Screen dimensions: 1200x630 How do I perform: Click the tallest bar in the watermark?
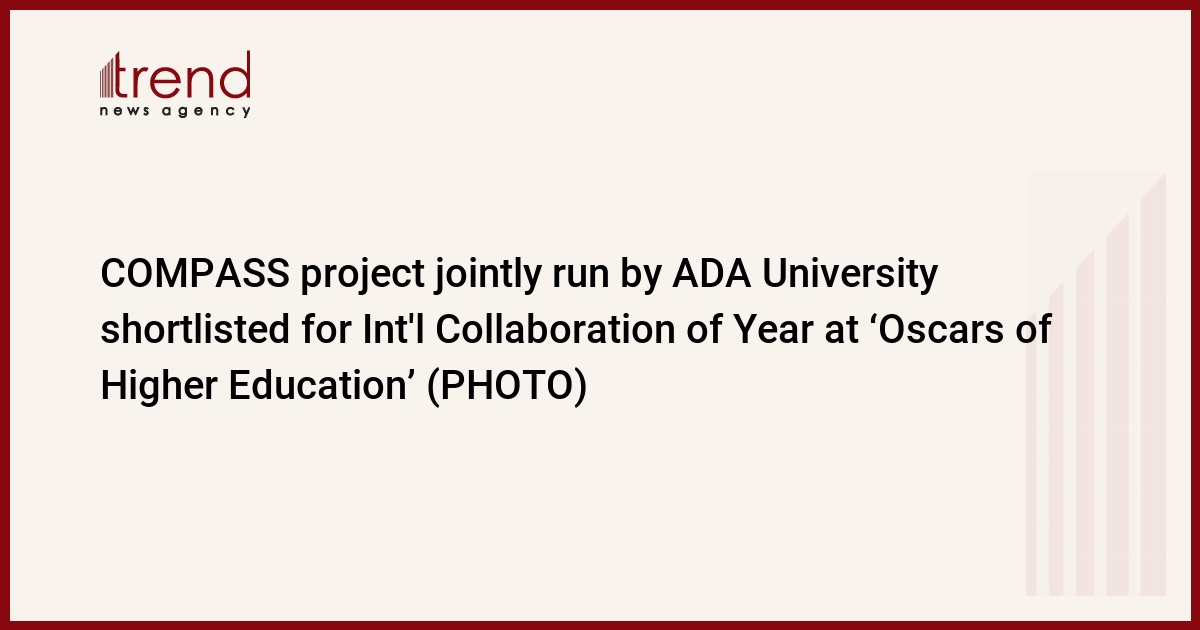click(x=1153, y=385)
